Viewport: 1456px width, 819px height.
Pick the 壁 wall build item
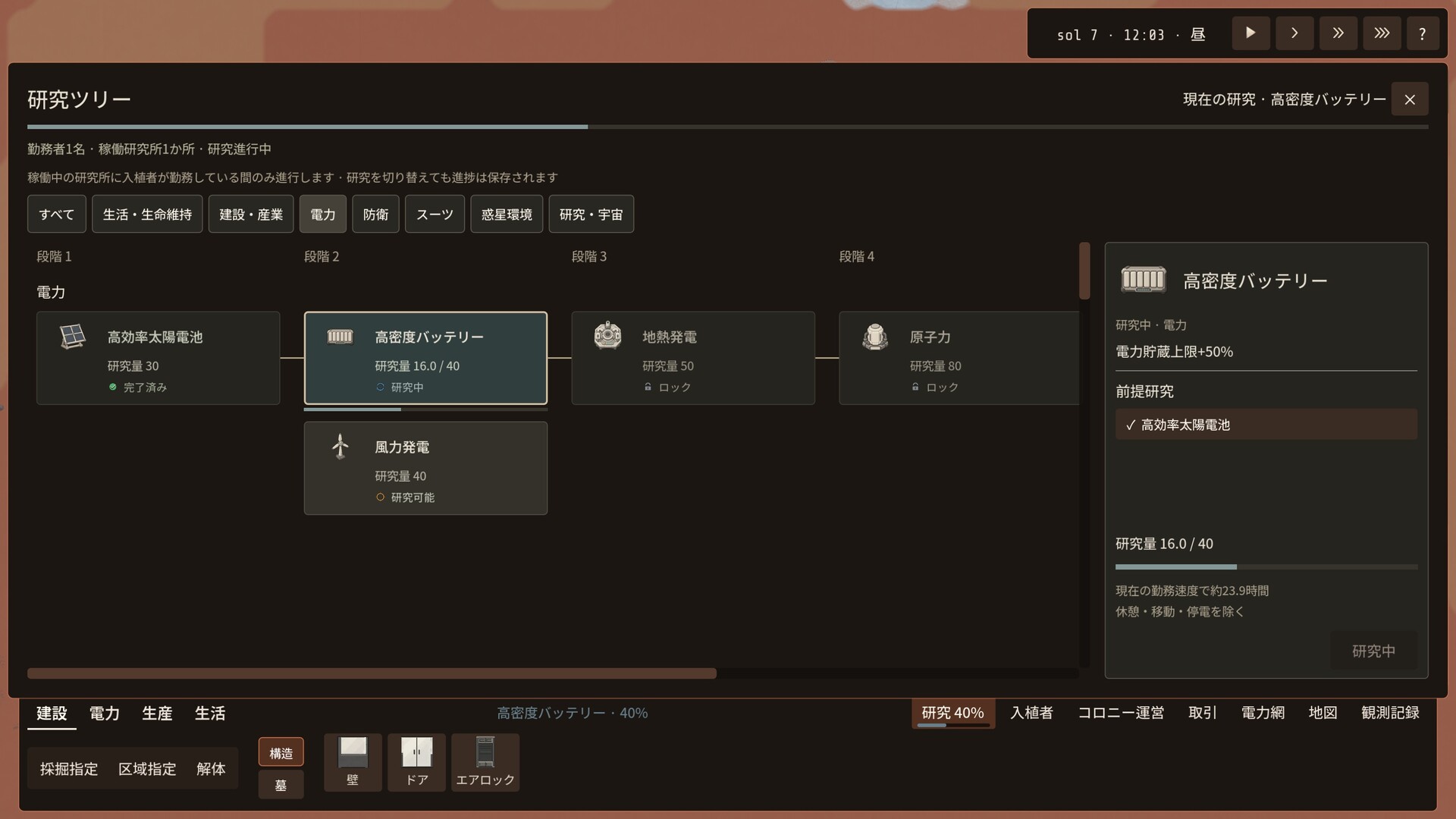pyautogui.click(x=353, y=762)
